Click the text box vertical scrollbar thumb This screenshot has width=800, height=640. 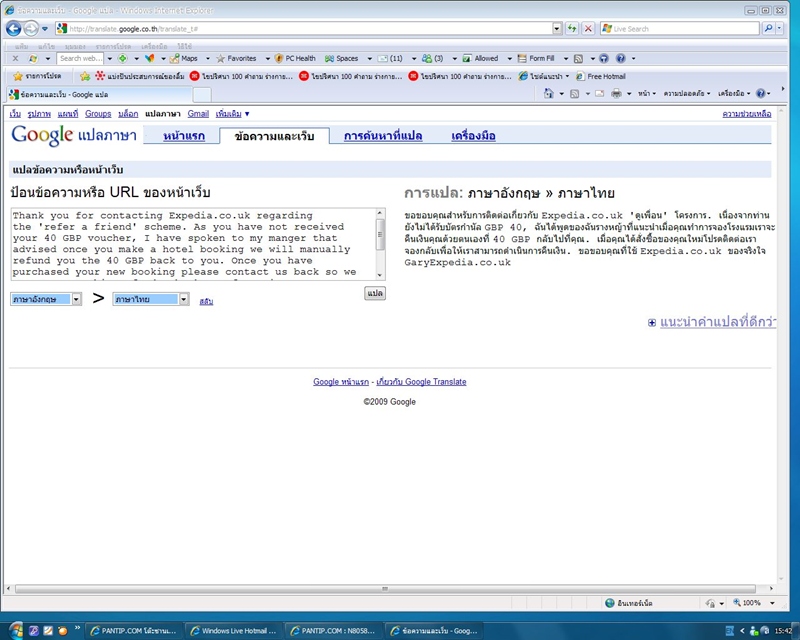(x=380, y=235)
